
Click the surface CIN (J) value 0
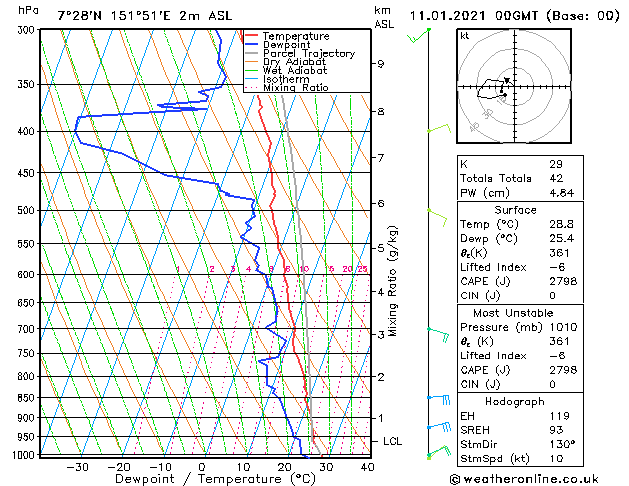coord(553,296)
